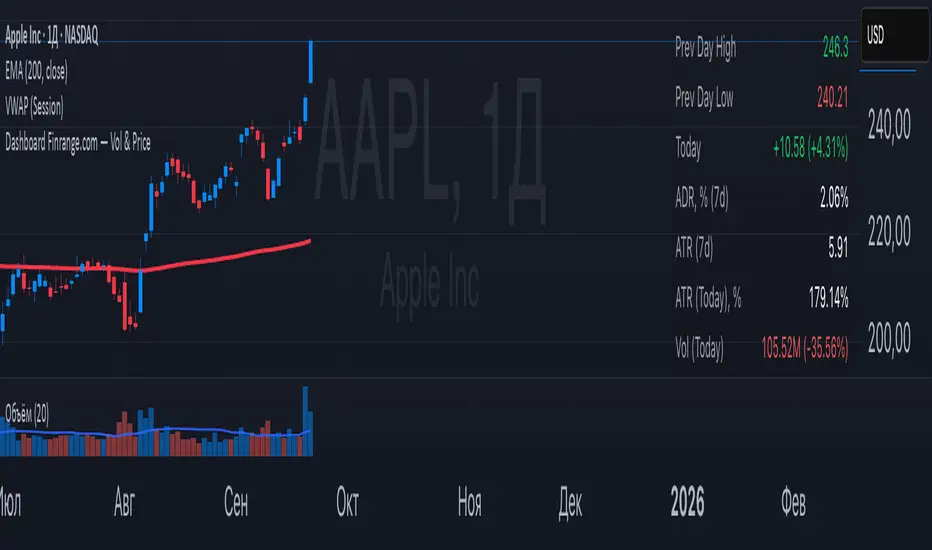Image resolution: width=932 pixels, height=550 pixels.
Task: Click the Ноя label on time axis
Action: click(x=470, y=502)
